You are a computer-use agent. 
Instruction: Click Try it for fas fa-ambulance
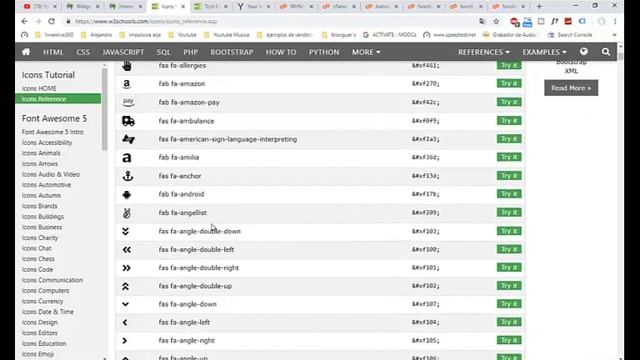click(509, 120)
